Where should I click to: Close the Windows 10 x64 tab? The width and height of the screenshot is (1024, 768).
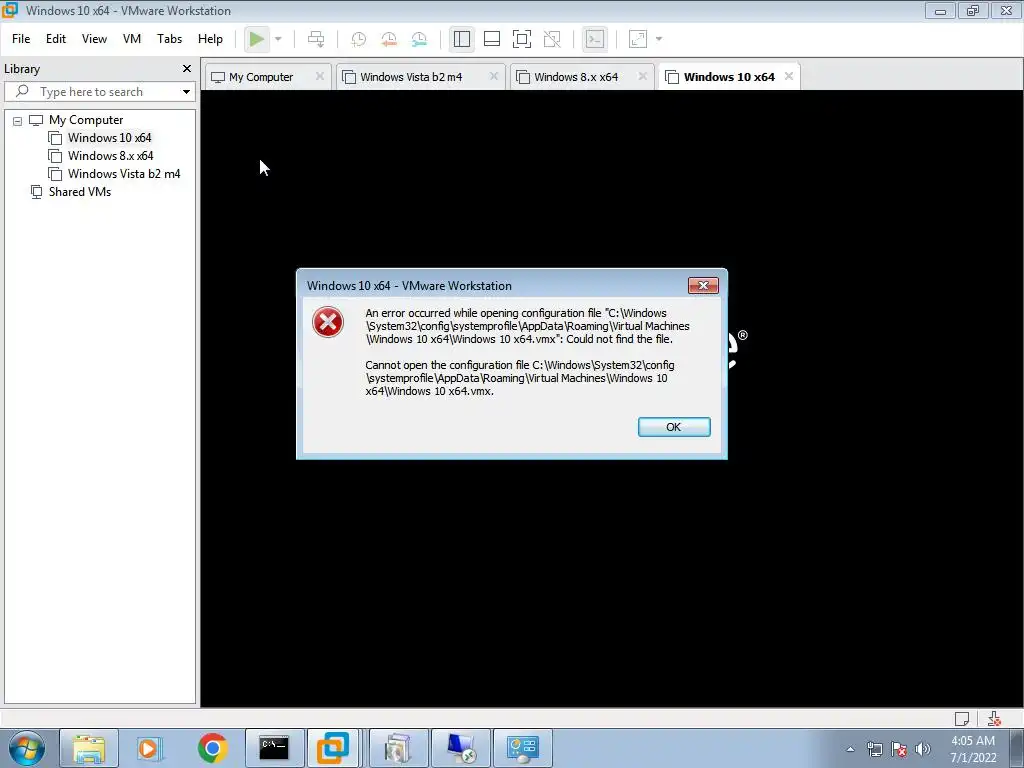(x=789, y=76)
